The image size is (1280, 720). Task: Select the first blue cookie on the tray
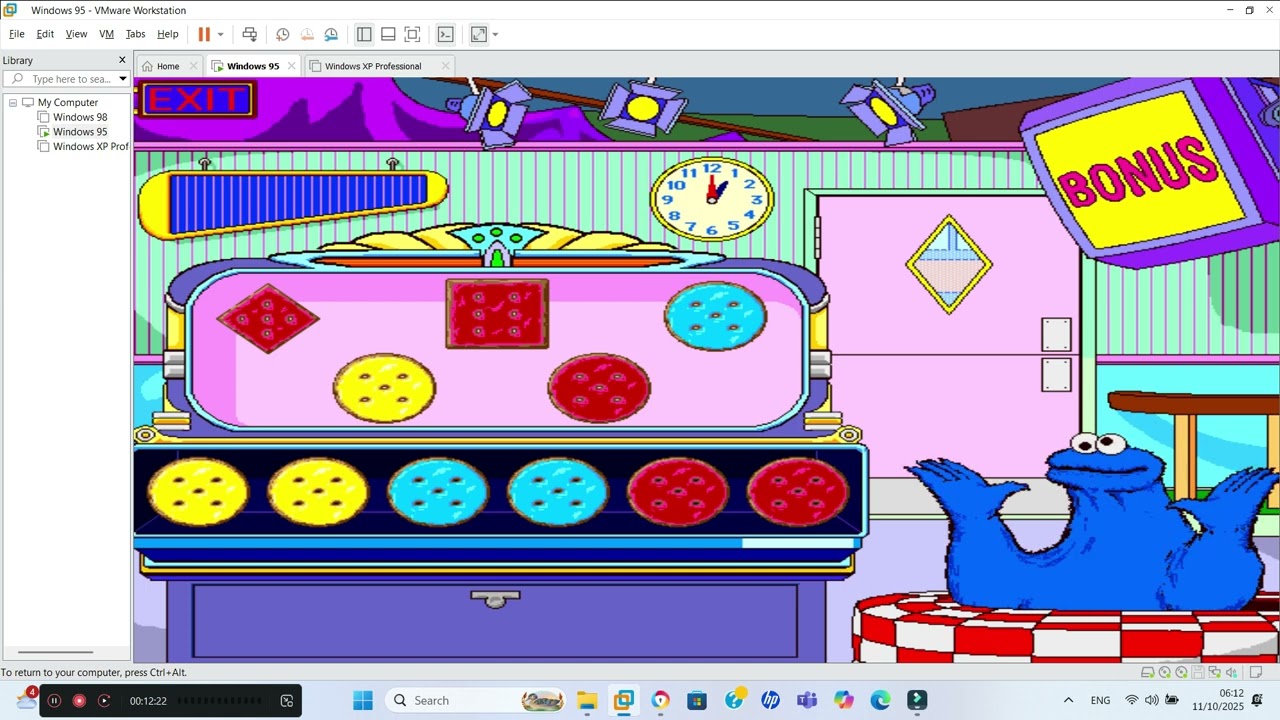438,492
